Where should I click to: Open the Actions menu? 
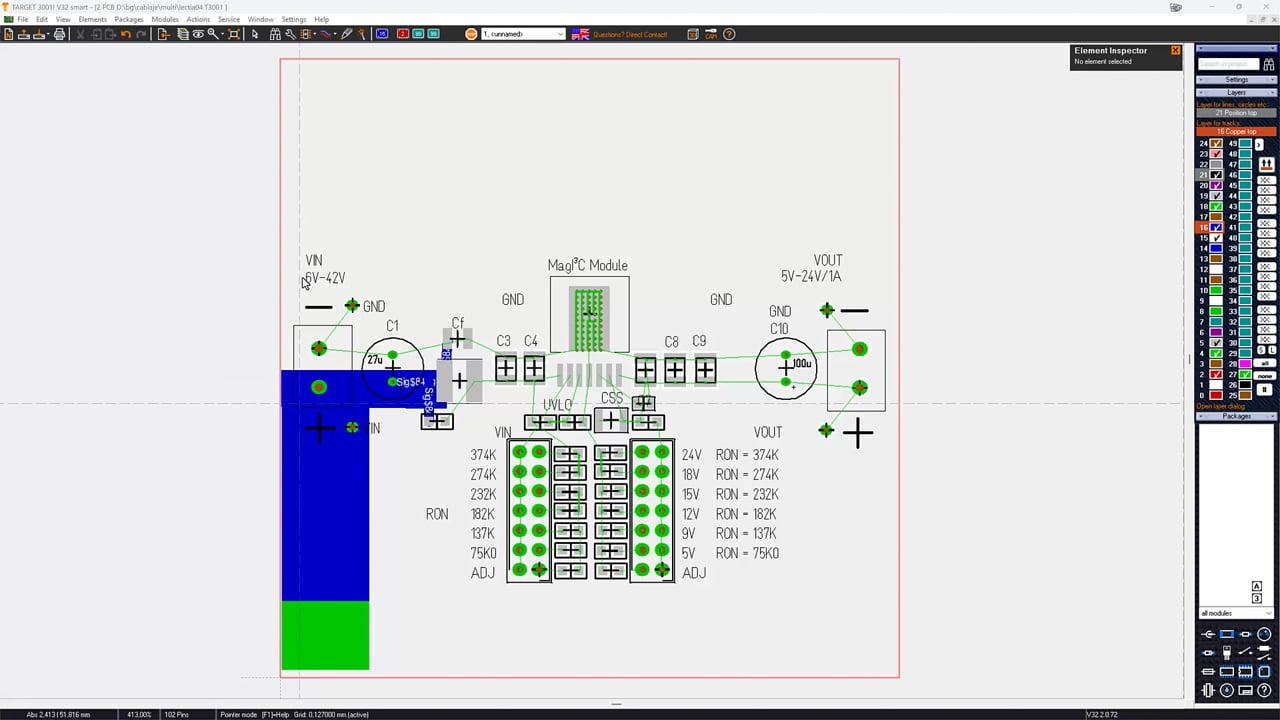point(198,19)
